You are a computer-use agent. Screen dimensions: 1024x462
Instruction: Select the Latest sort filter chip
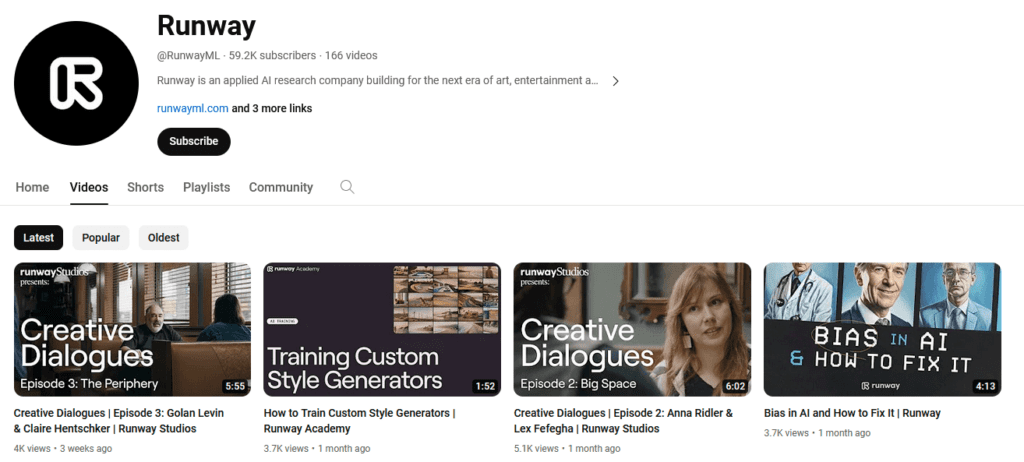39,238
